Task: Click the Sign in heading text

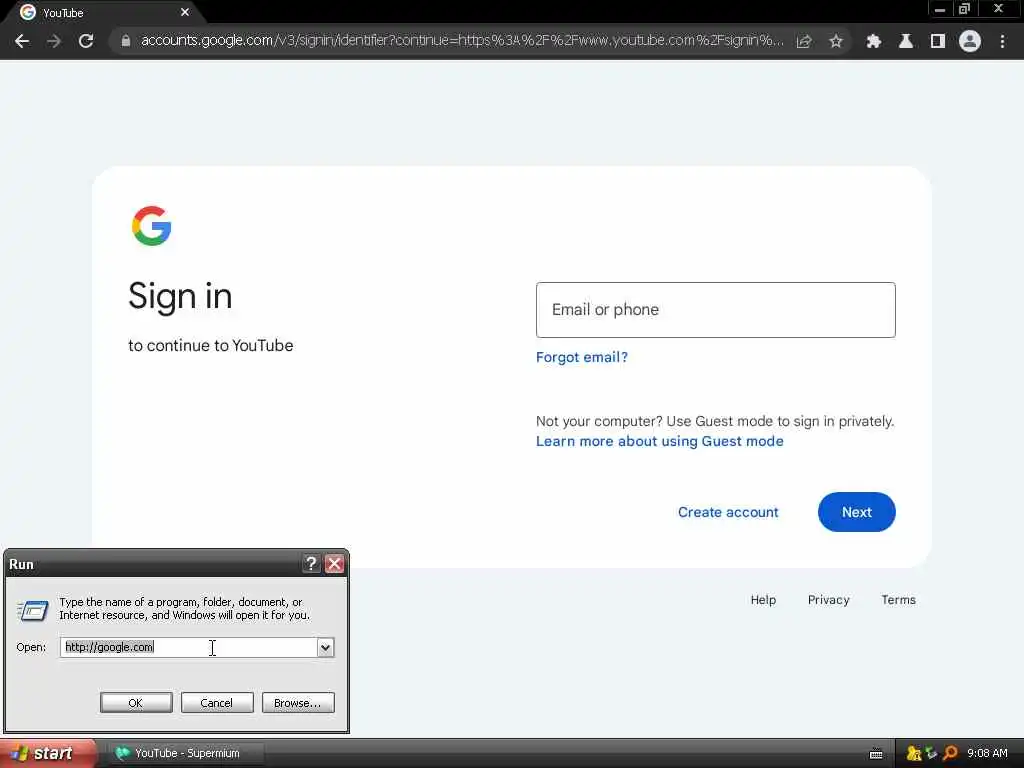Action: [x=180, y=296]
